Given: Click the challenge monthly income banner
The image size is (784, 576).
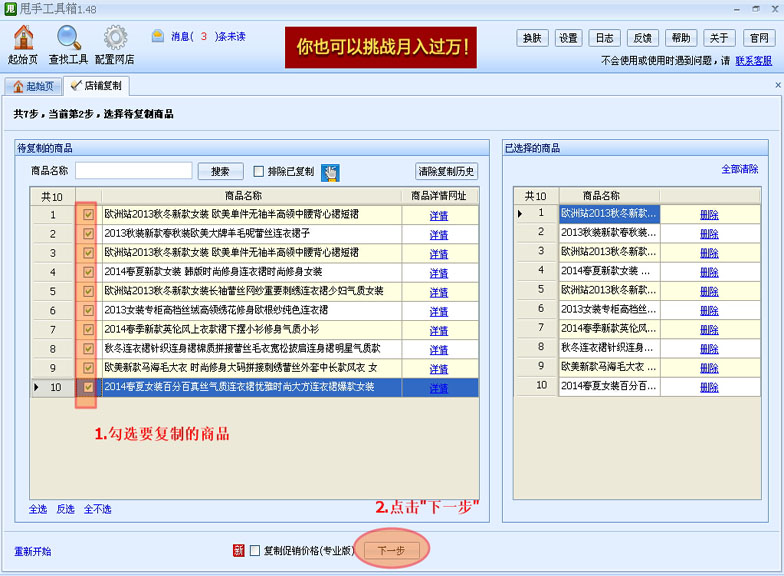Looking at the screenshot, I should click(x=380, y=48).
